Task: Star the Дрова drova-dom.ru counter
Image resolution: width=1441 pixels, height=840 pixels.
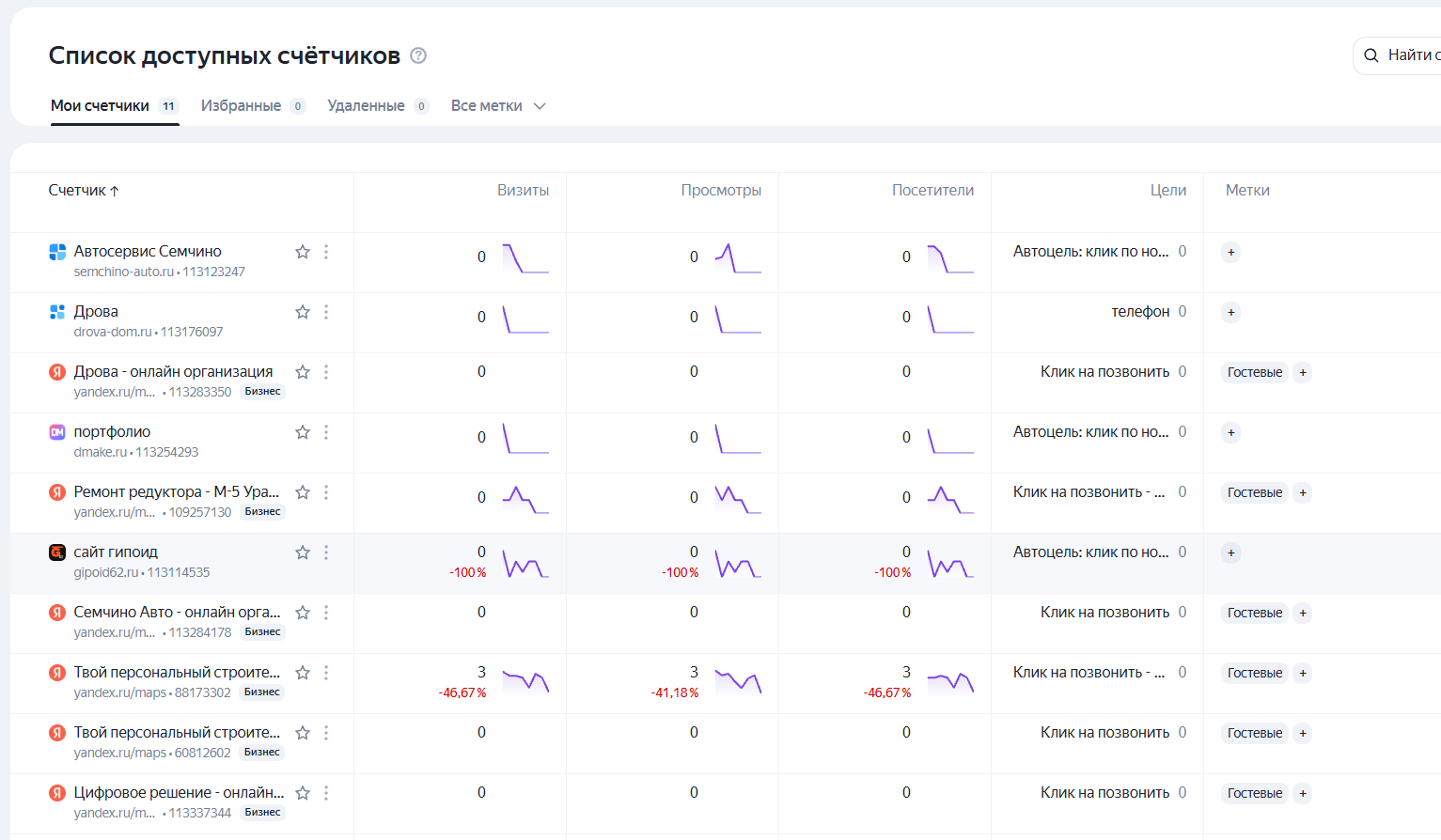Action: pyautogui.click(x=303, y=312)
